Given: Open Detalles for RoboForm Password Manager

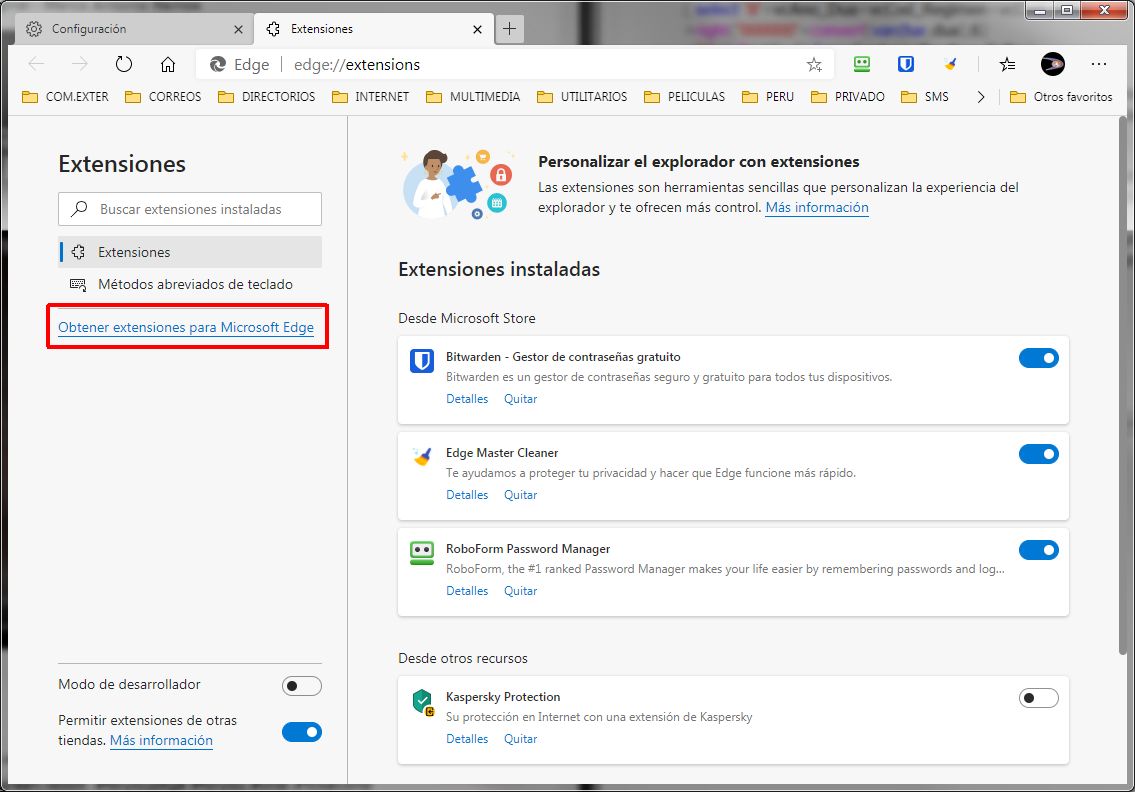Looking at the screenshot, I should 467,591.
